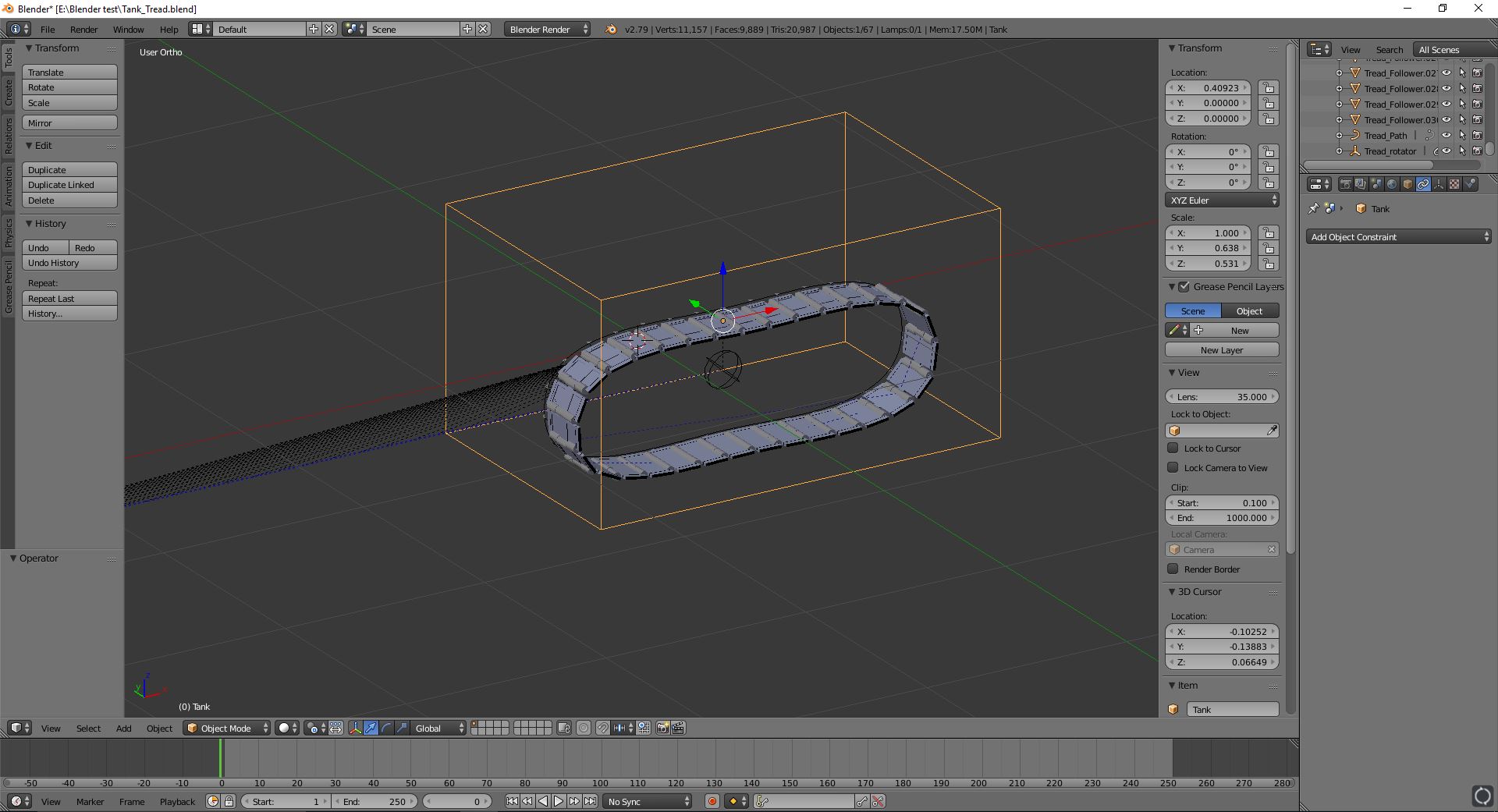Open the Physics properties tab
This screenshot has width=1498, height=812.
pos(1470,184)
